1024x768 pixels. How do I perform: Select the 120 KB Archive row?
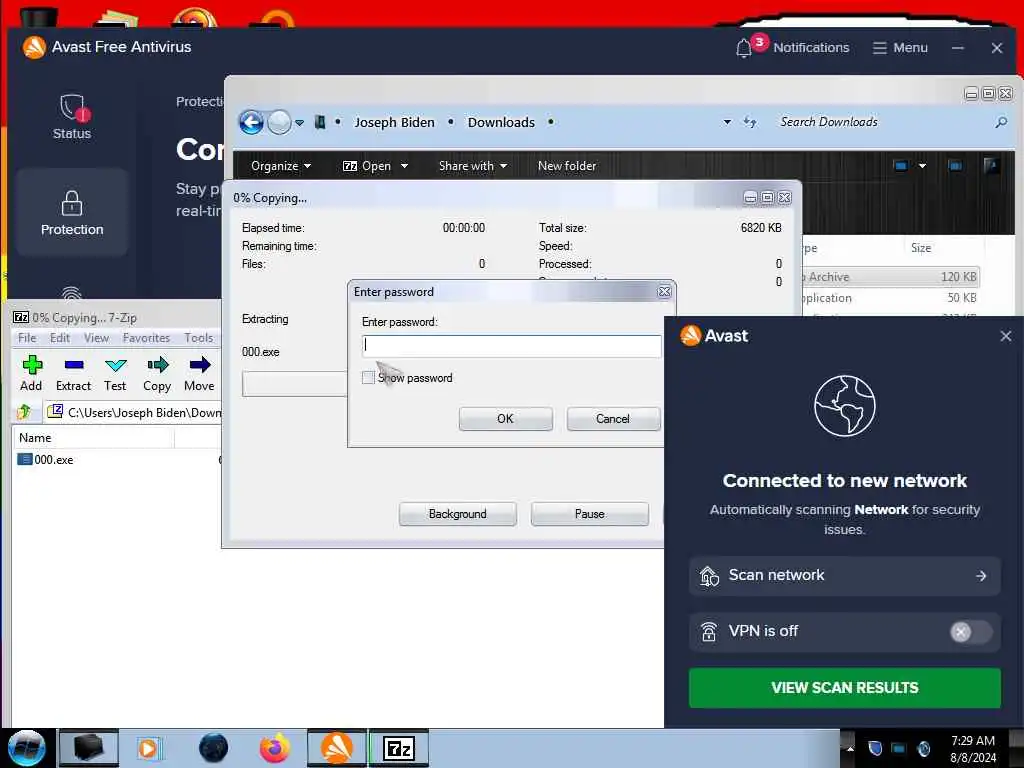pyautogui.click(x=891, y=277)
